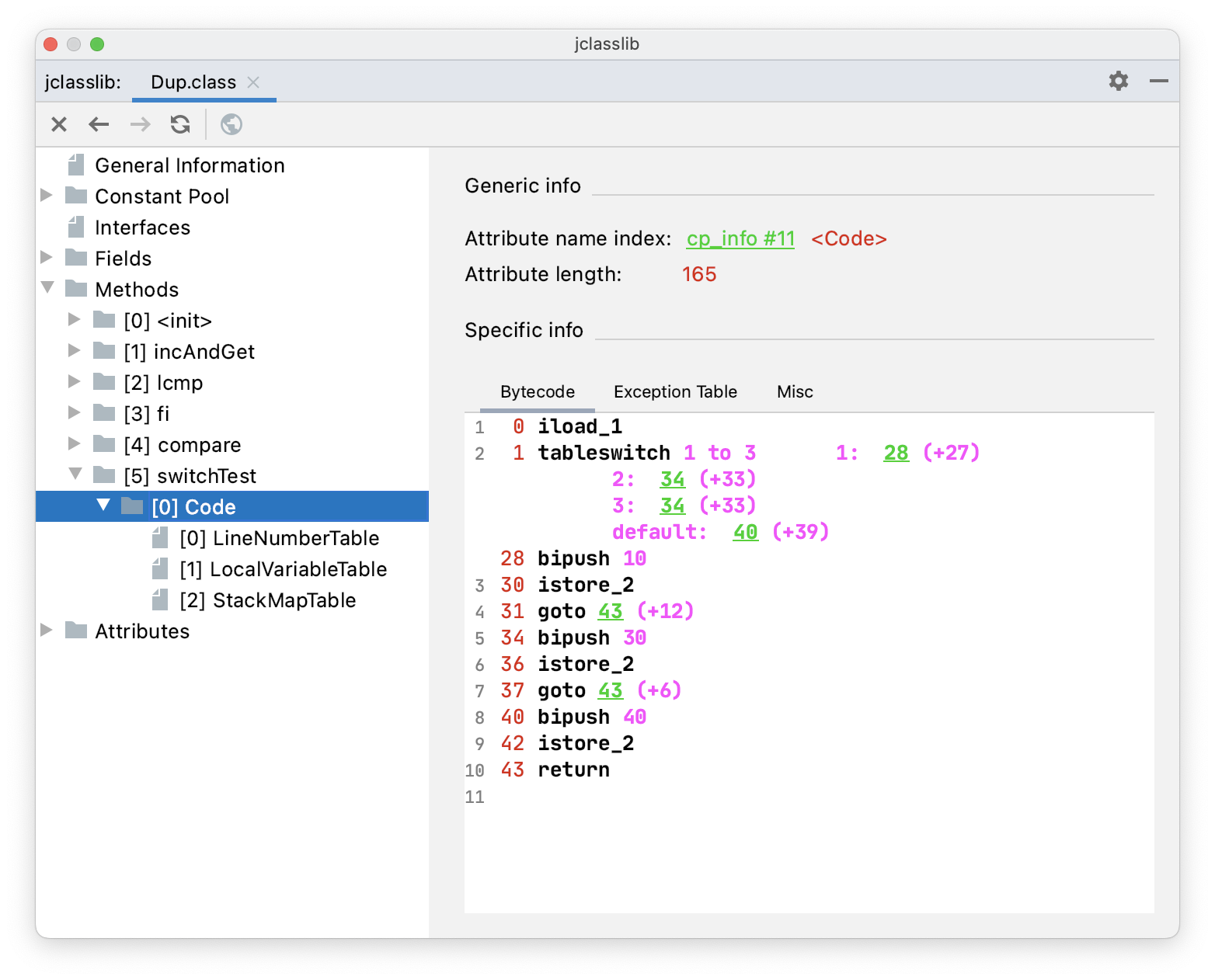Collapse the switchTest method node
This screenshot has height=980, width=1215.
tap(75, 474)
